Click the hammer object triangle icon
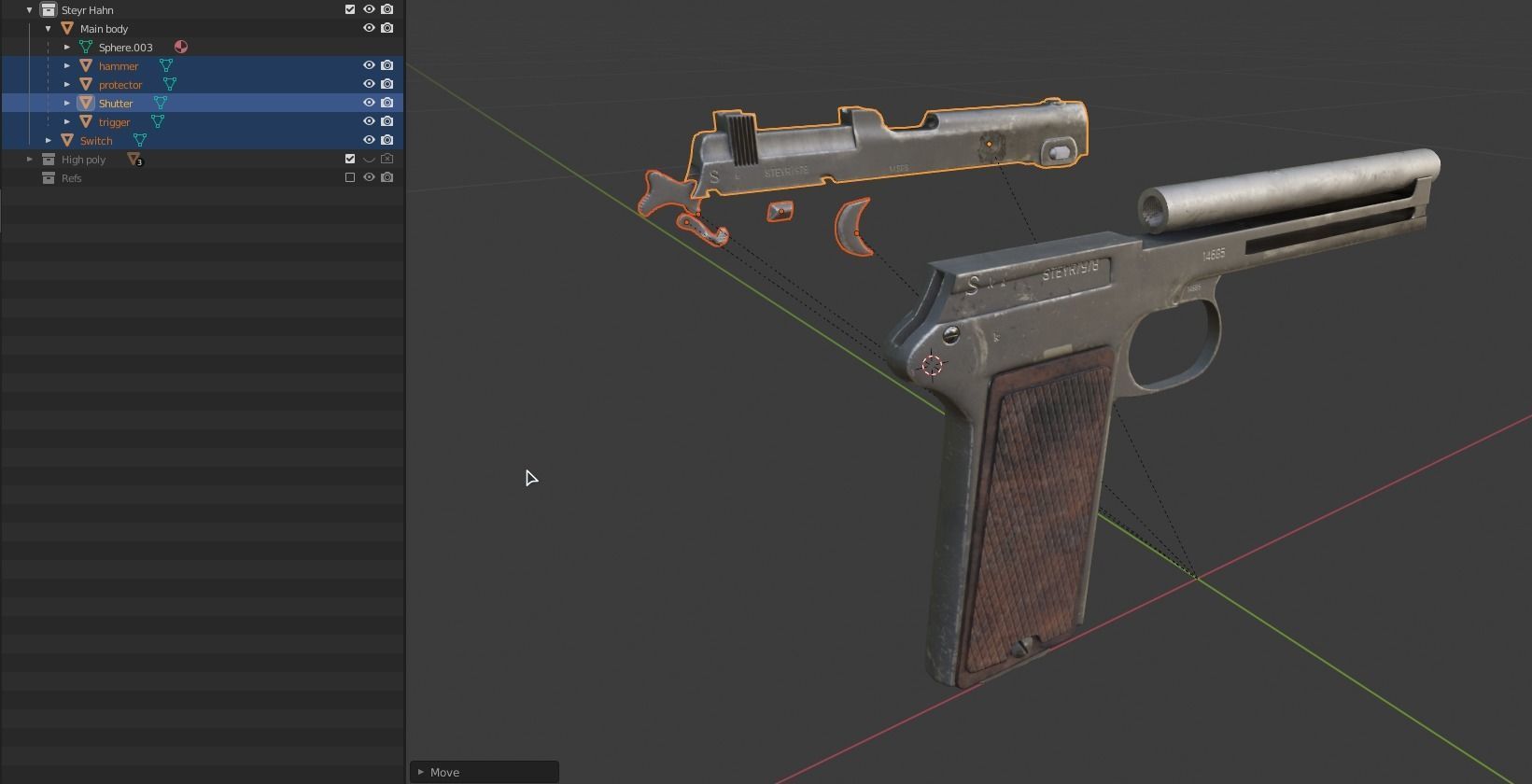The width and height of the screenshot is (1532, 784). point(86,65)
